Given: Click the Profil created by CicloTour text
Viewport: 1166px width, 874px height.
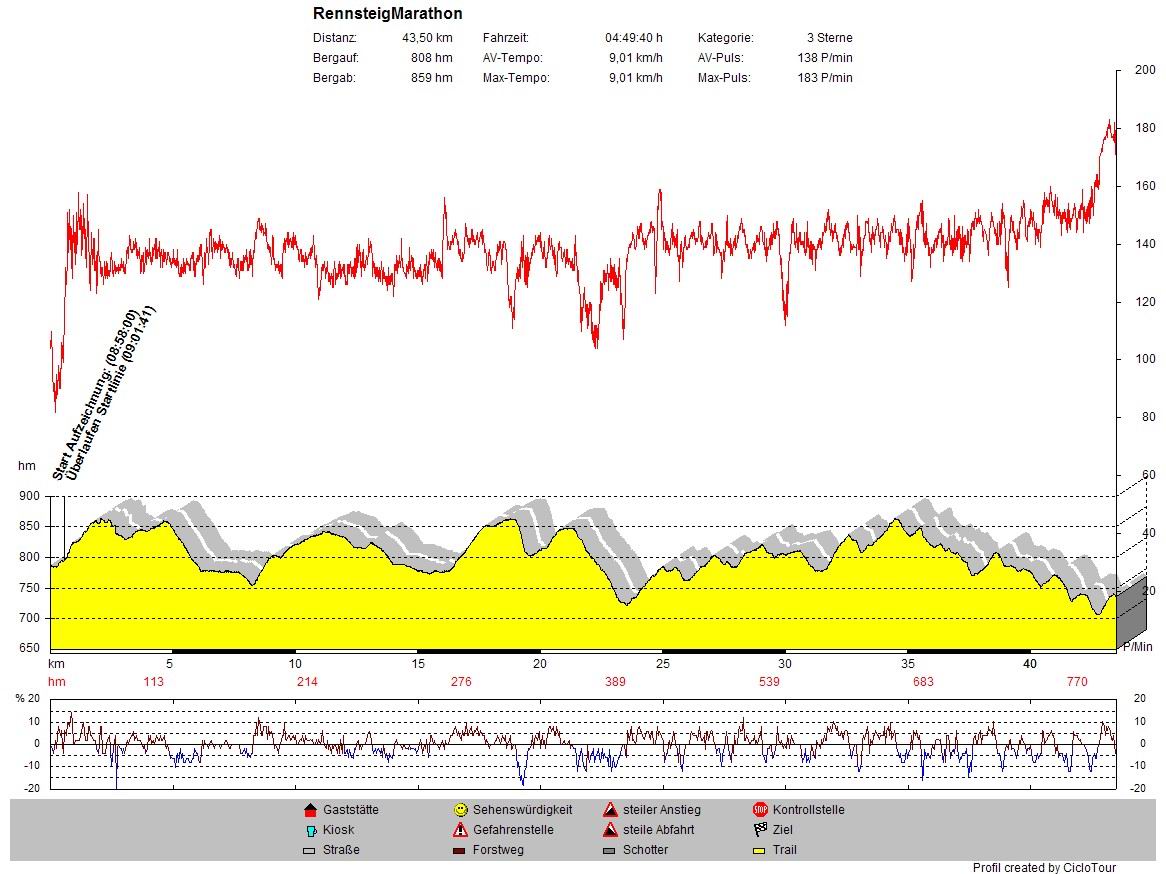Looking at the screenshot, I should click(1044, 868).
